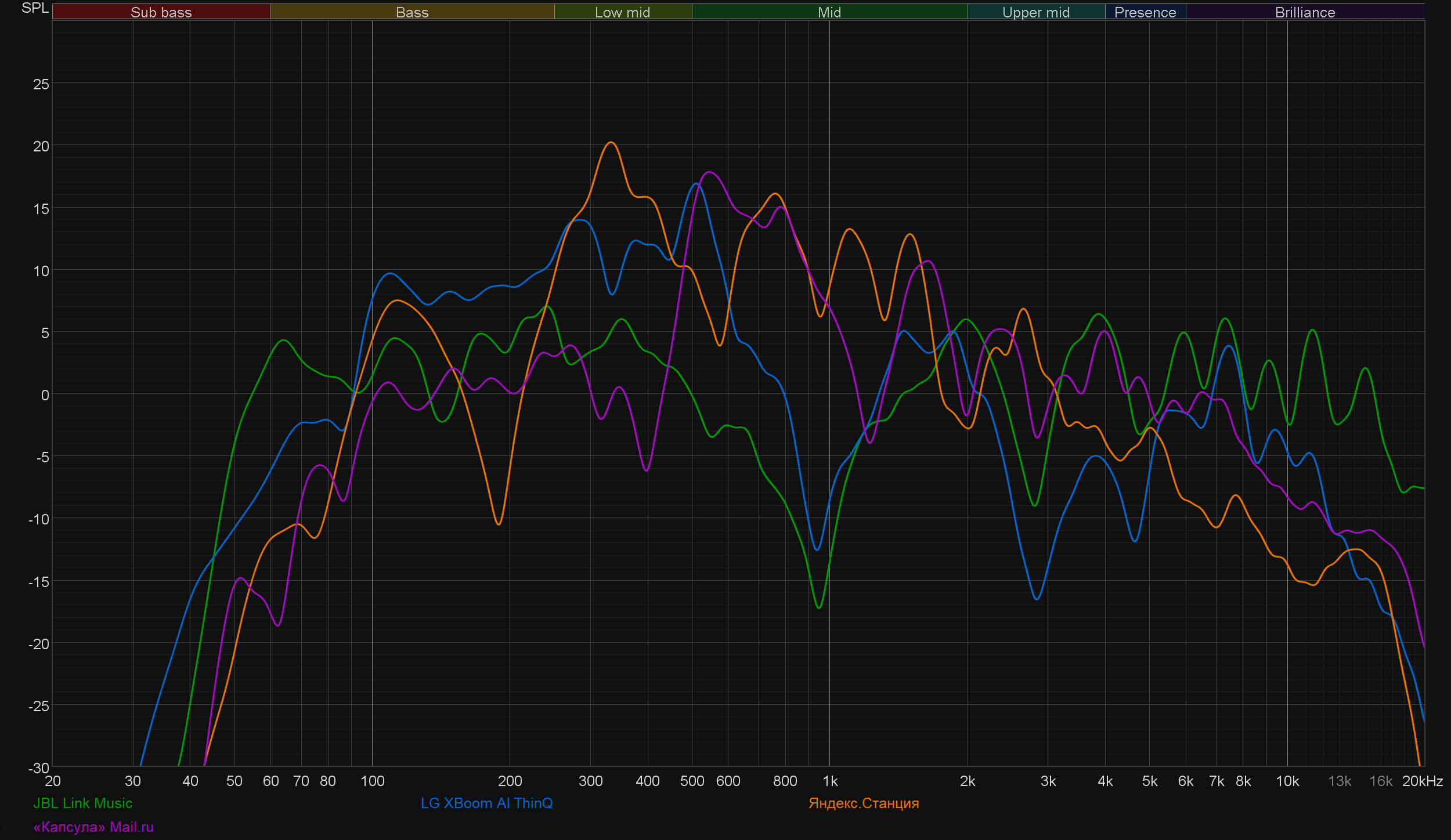Click the SPL axis label
The image size is (1451, 840).
point(35,8)
